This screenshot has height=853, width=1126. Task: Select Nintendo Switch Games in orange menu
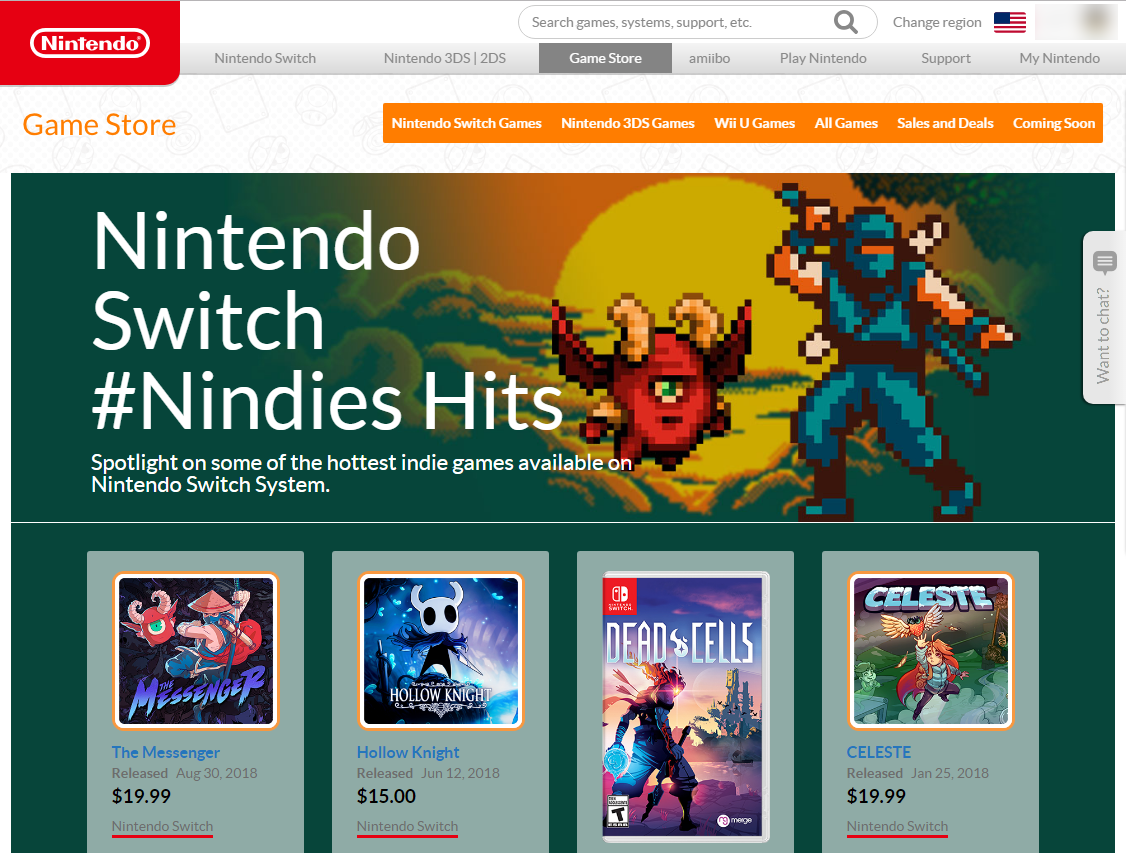point(467,123)
